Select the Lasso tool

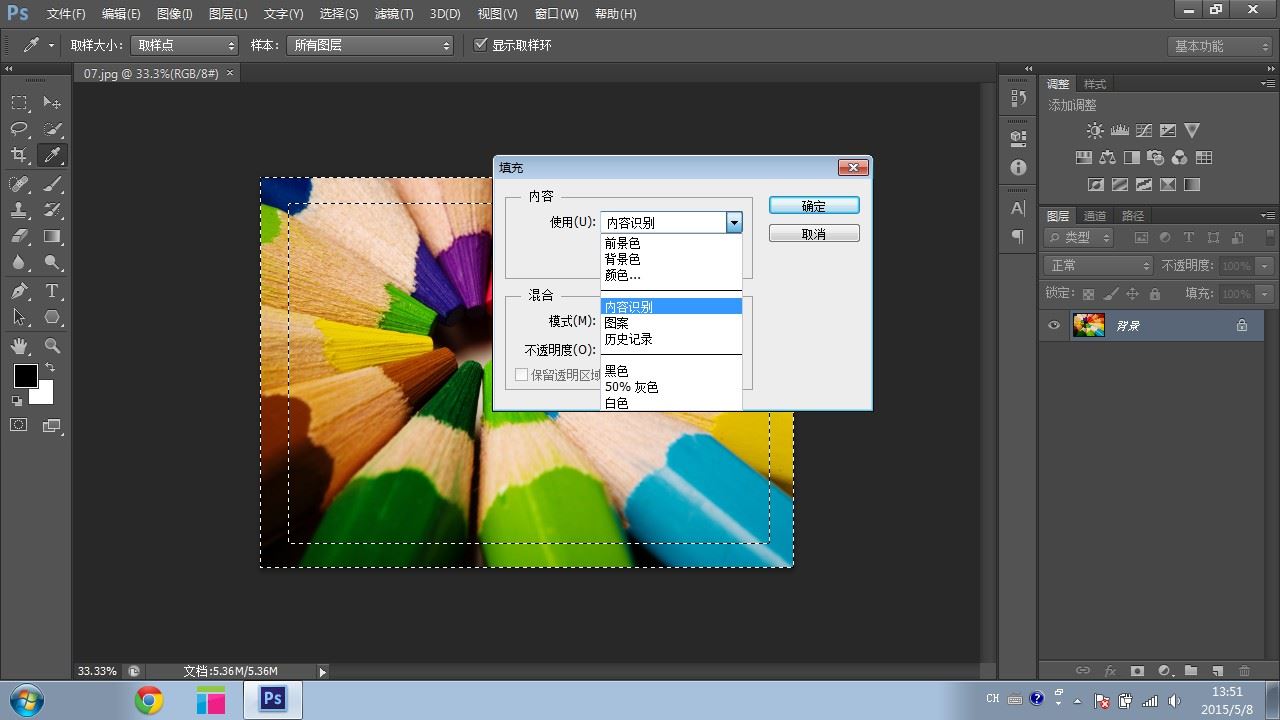[x=19, y=129]
